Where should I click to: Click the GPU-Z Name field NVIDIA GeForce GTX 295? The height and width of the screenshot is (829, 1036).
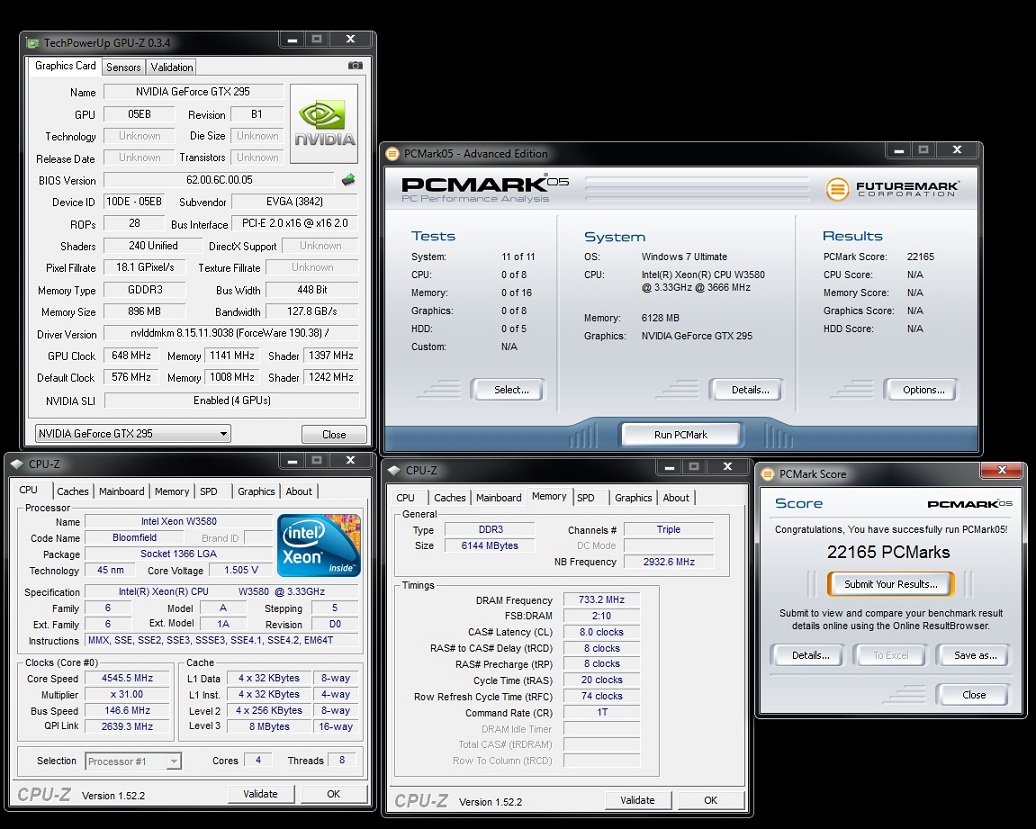(x=194, y=92)
